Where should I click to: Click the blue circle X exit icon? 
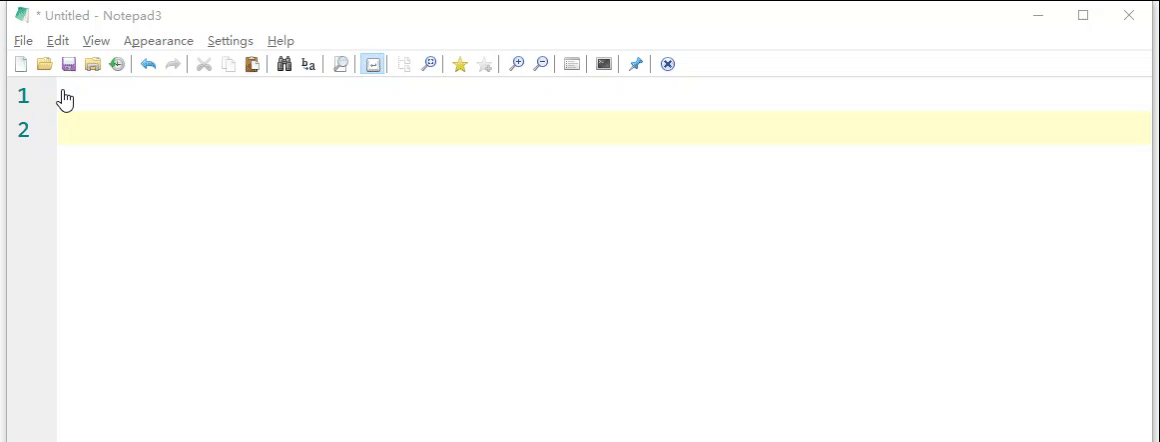point(667,64)
